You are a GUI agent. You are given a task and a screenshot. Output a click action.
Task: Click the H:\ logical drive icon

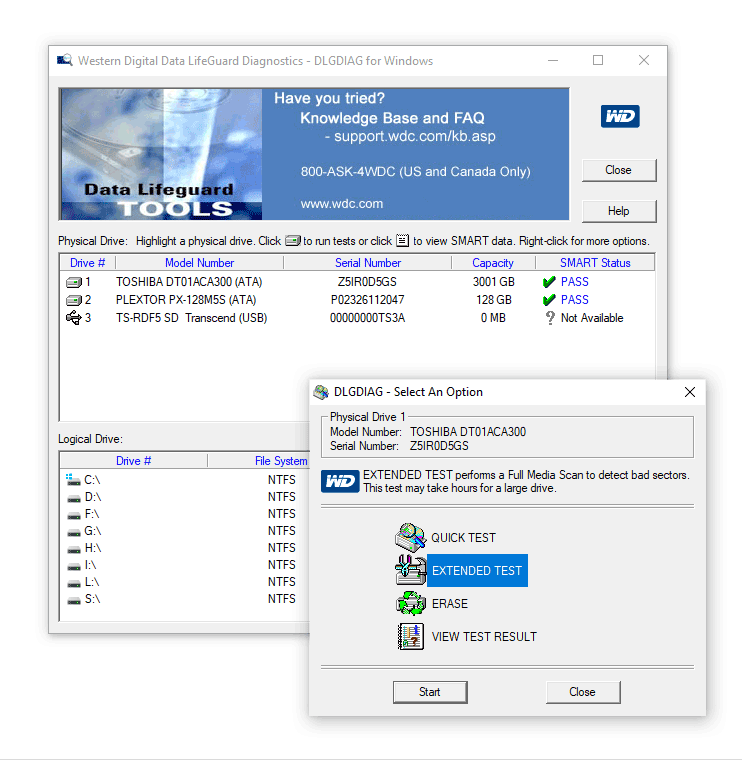[74, 549]
